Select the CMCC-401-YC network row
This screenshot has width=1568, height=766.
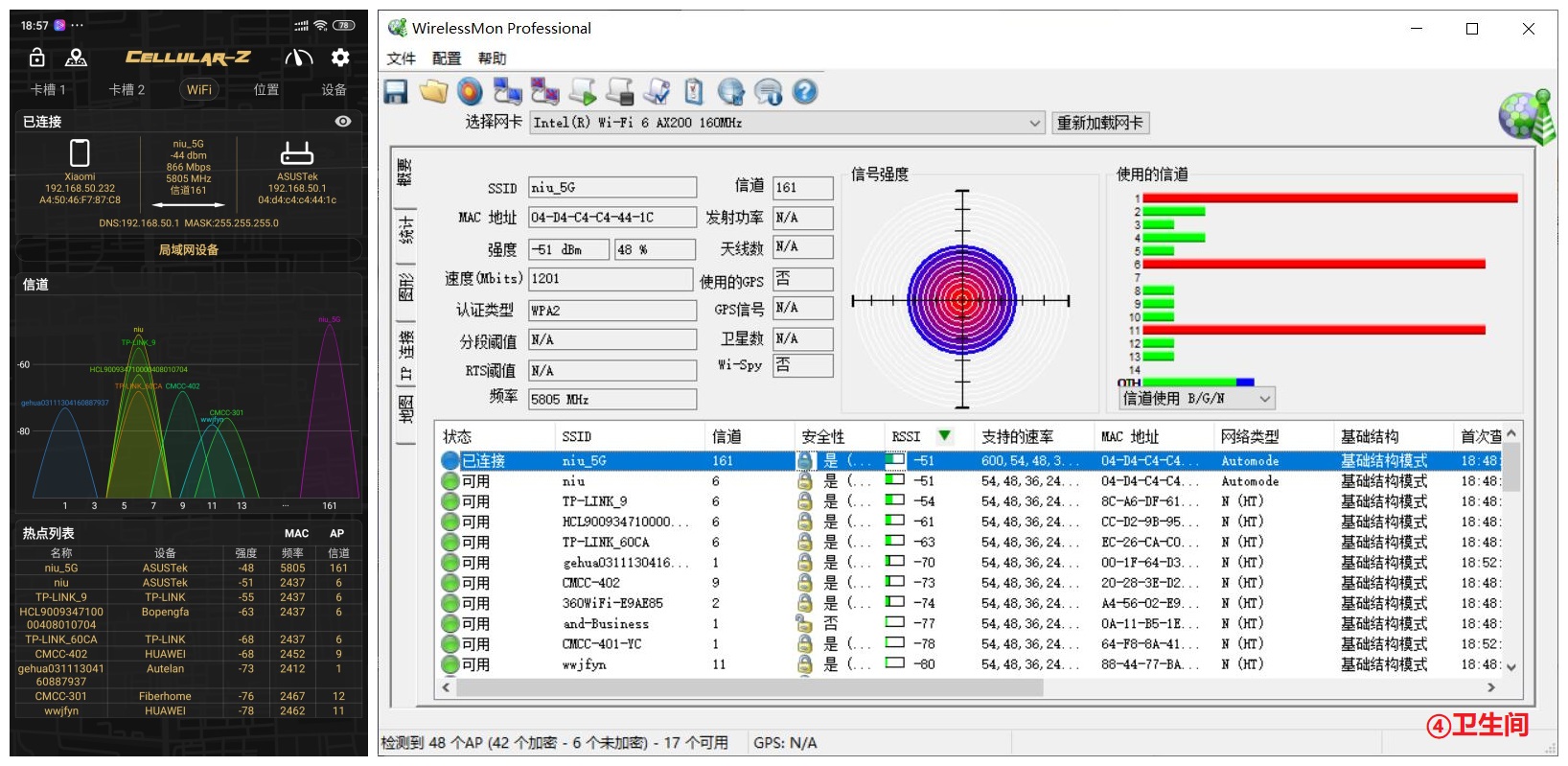click(x=970, y=644)
